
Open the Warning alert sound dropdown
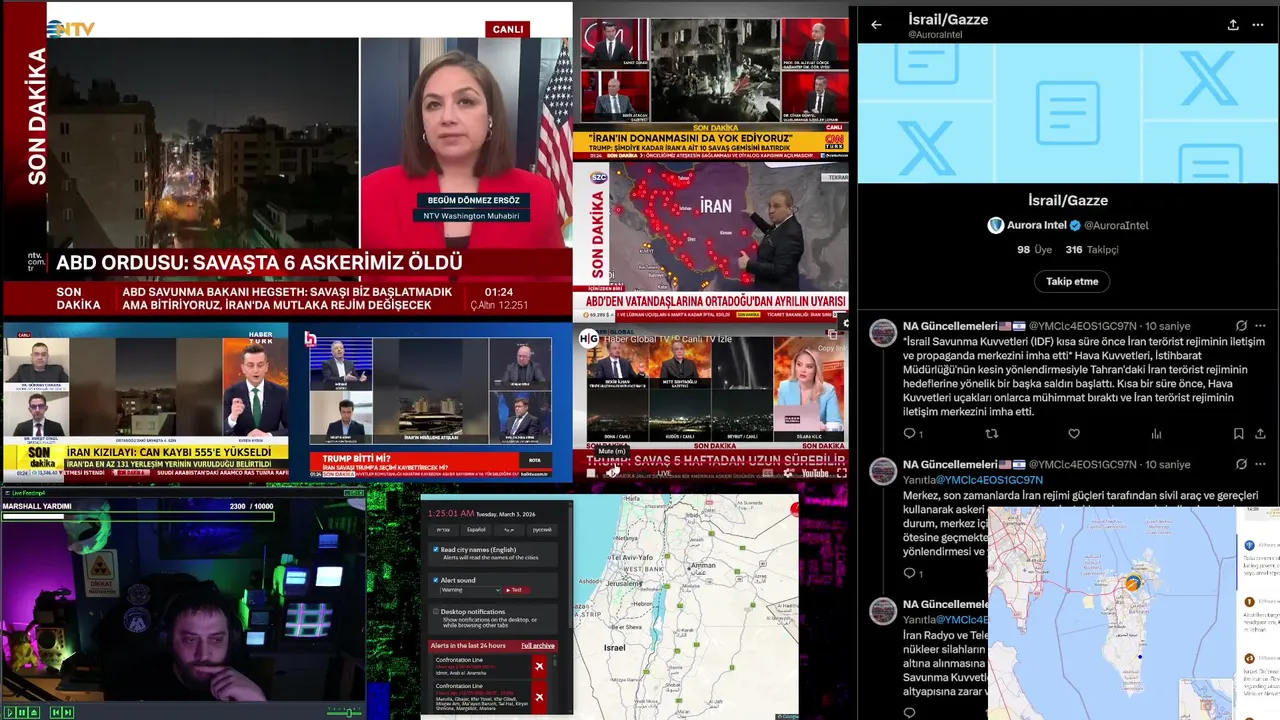470,590
